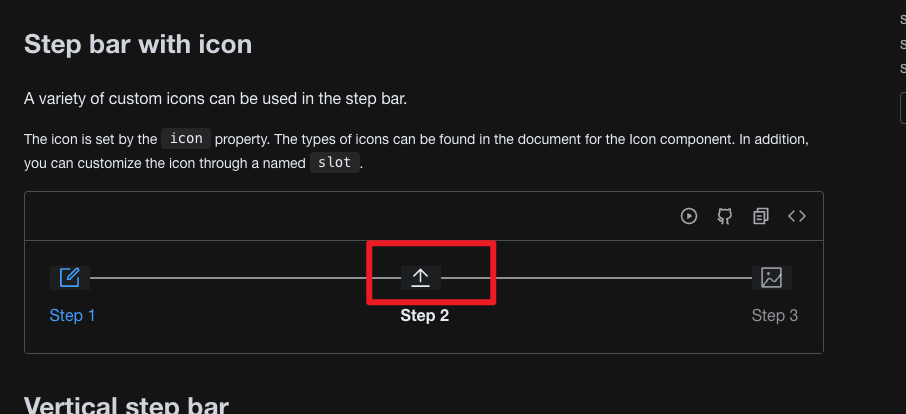Click the Vertical step bar heading
The height and width of the screenshot is (414, 906).
(126, 406)
